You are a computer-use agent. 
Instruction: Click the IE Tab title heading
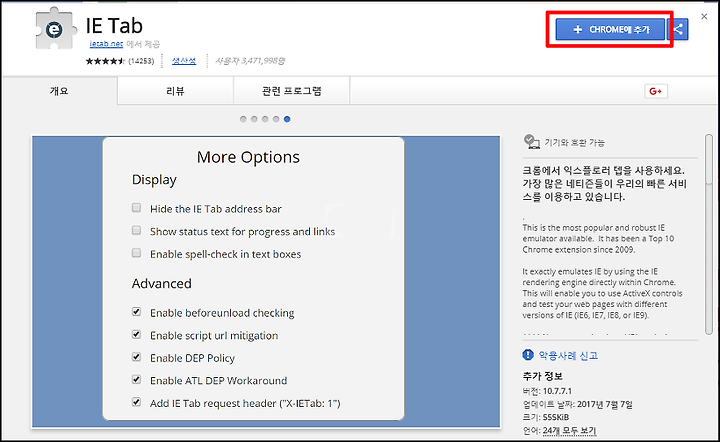[x=114, y=26]
